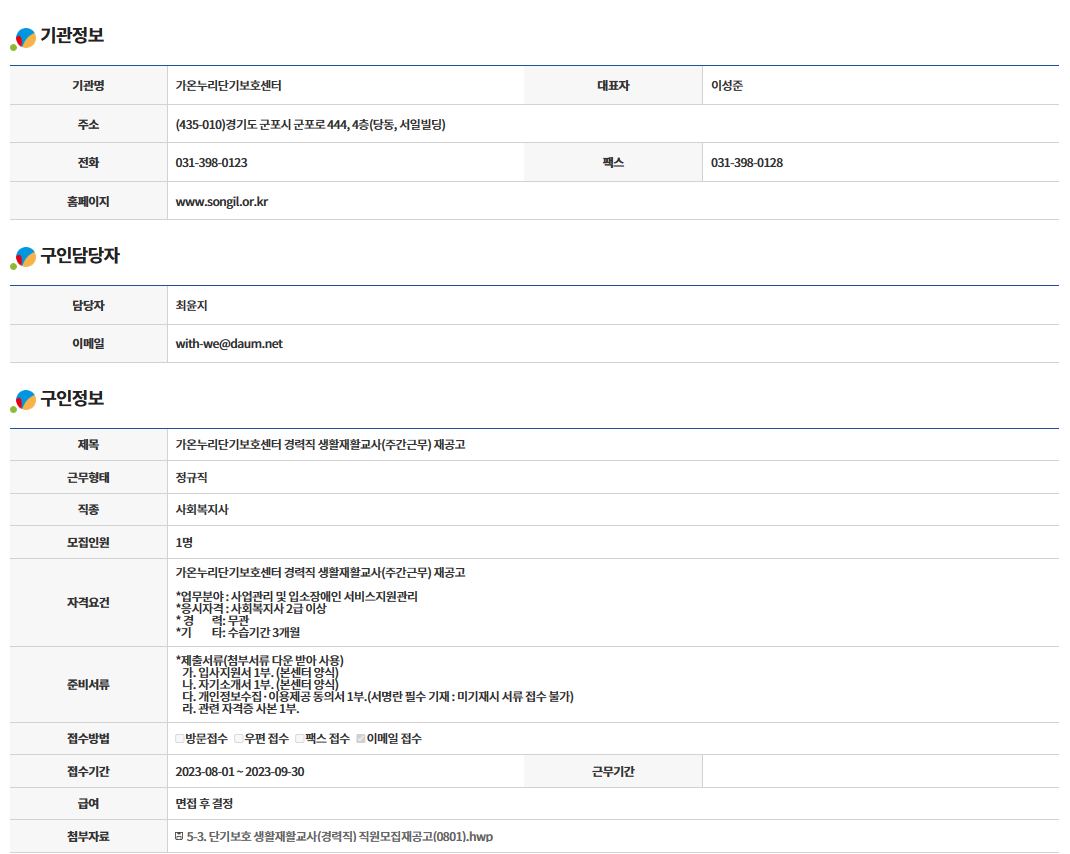Enable the 팩스 접수 checkbox
The height and width of the screenshot is (854, 1070).
point(299,739)
